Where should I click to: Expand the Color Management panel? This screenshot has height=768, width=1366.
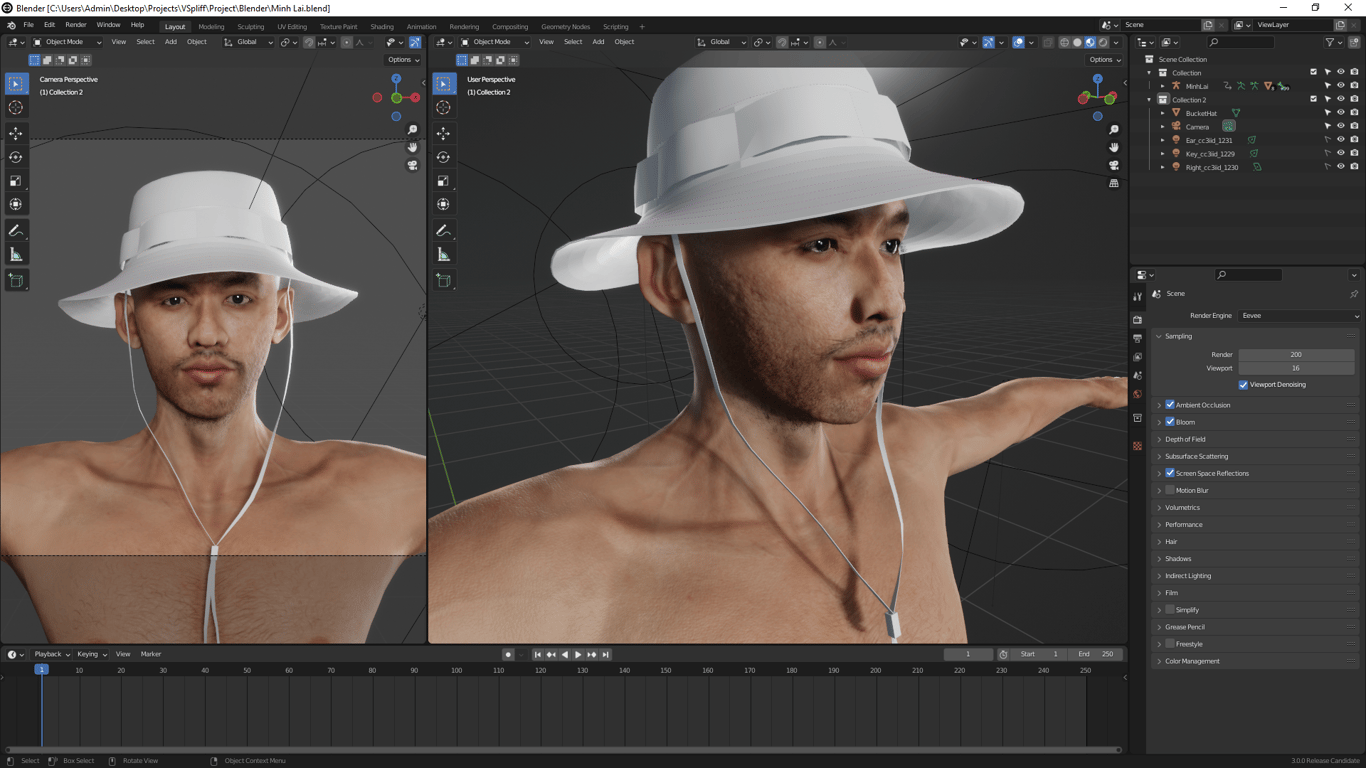(1192, 661)
